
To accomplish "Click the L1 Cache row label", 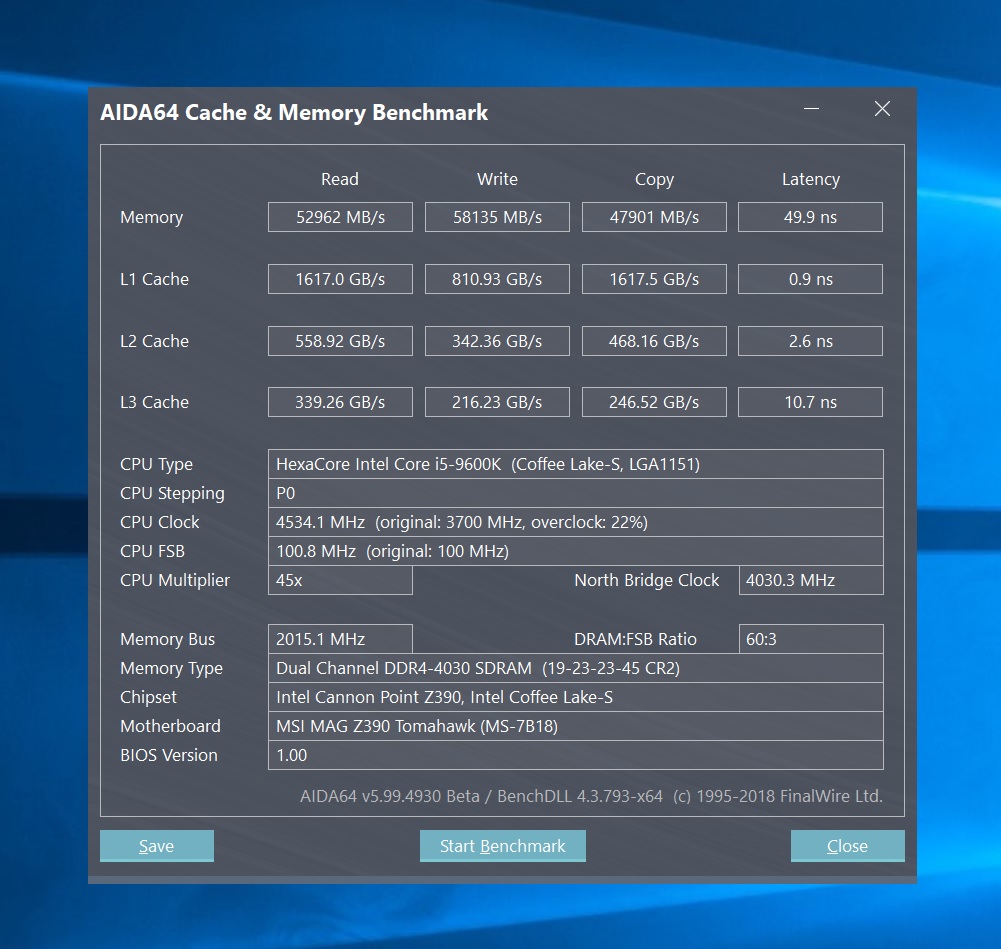I will [x=154, y=279].
